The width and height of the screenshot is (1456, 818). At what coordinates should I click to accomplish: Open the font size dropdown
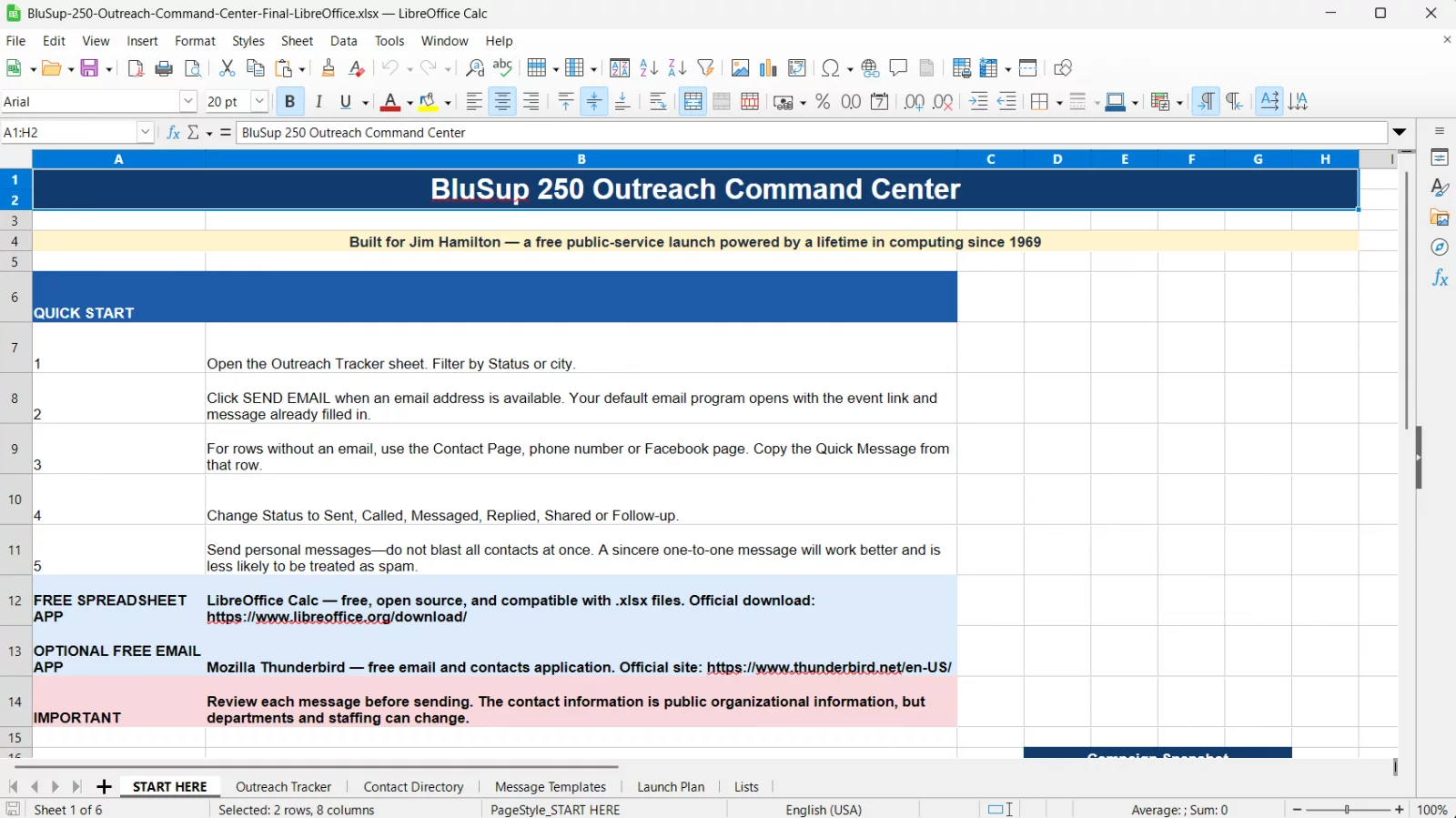coord(259,102)
